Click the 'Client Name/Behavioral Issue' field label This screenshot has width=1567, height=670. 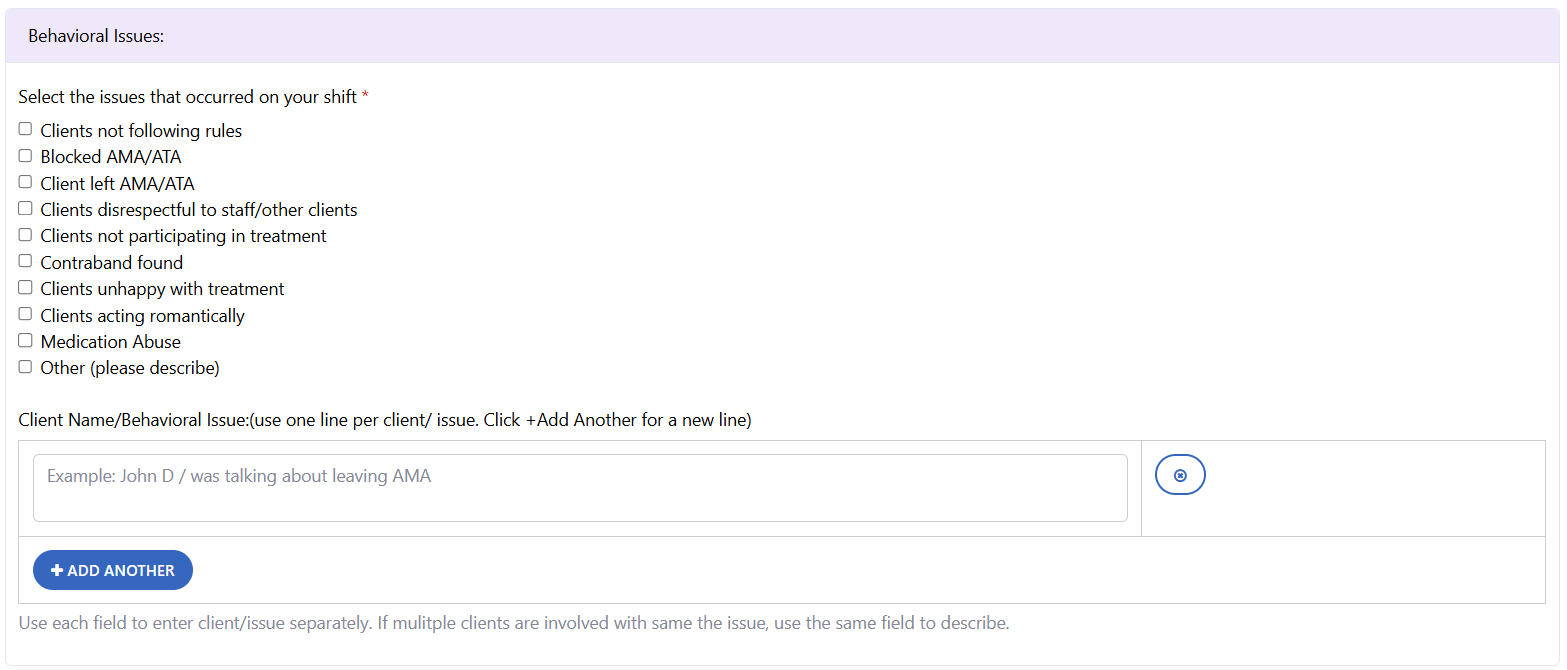pyautogui.click(x=384, y=420)
